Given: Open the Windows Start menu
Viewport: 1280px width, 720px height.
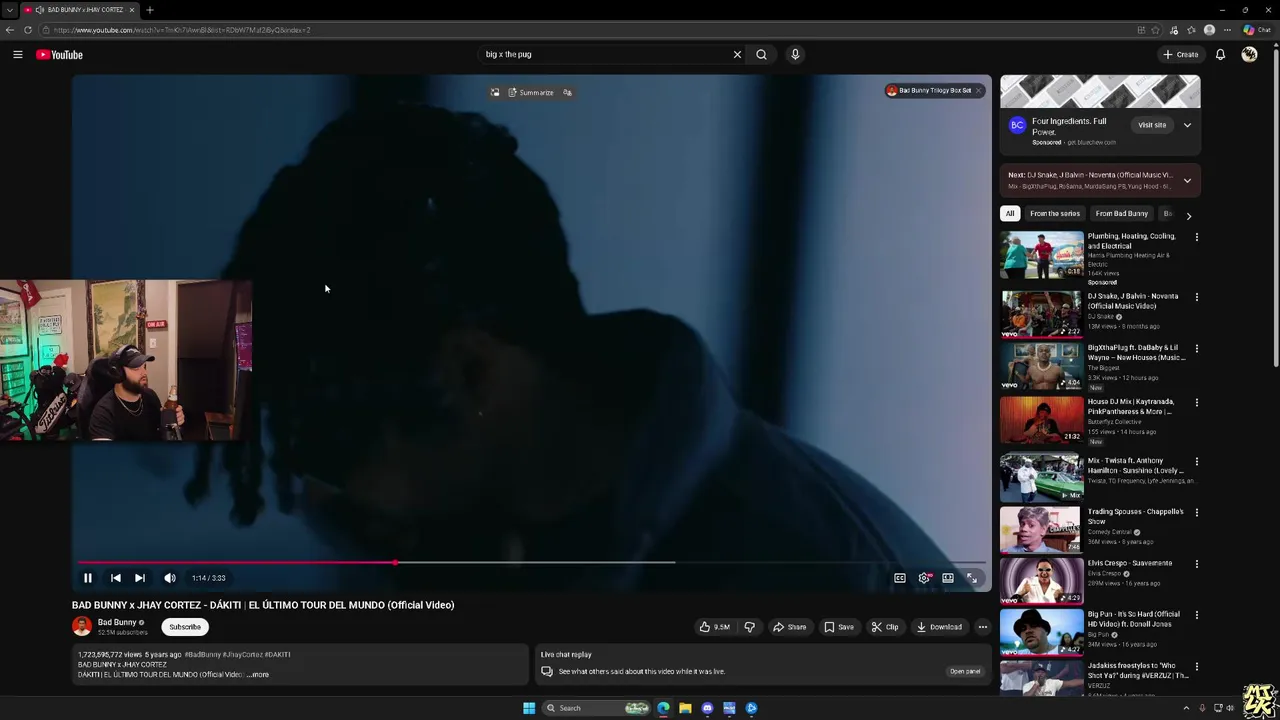Looking at the screenshot, I should 529,708.
